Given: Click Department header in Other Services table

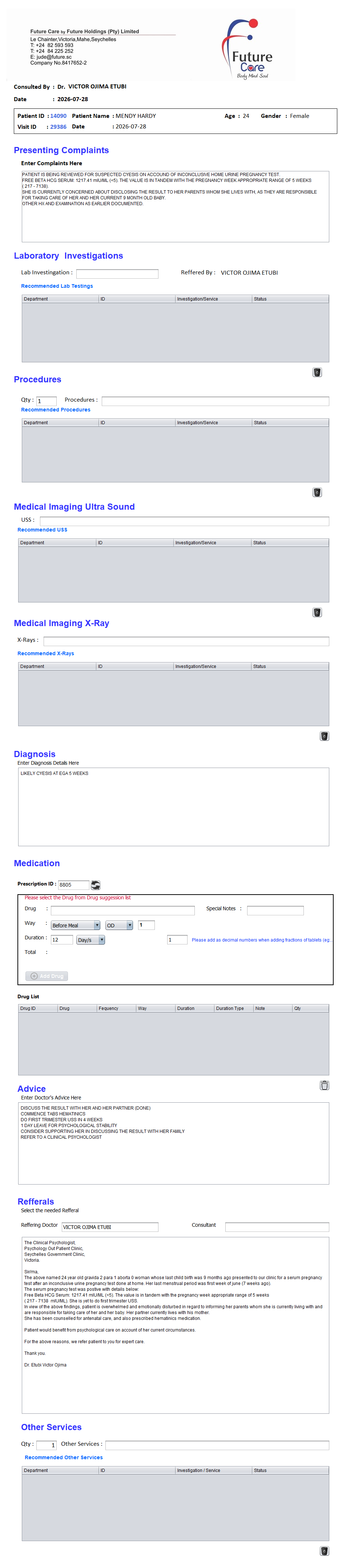Looking at the screenshot, I should click(x=60, y=1471).
